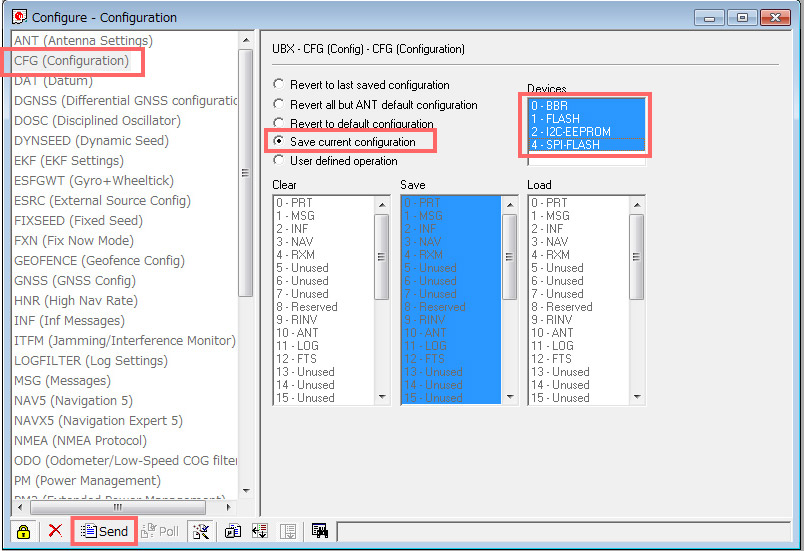
Task: Select NMEA (NMEA Protocol) from message list
Action: click(x=80, y=440)
